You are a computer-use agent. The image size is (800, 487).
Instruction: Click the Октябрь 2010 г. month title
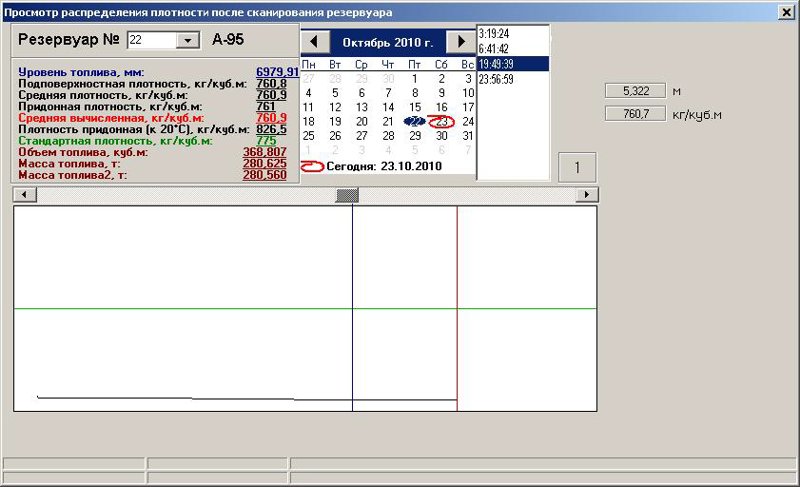click(388, 43)
